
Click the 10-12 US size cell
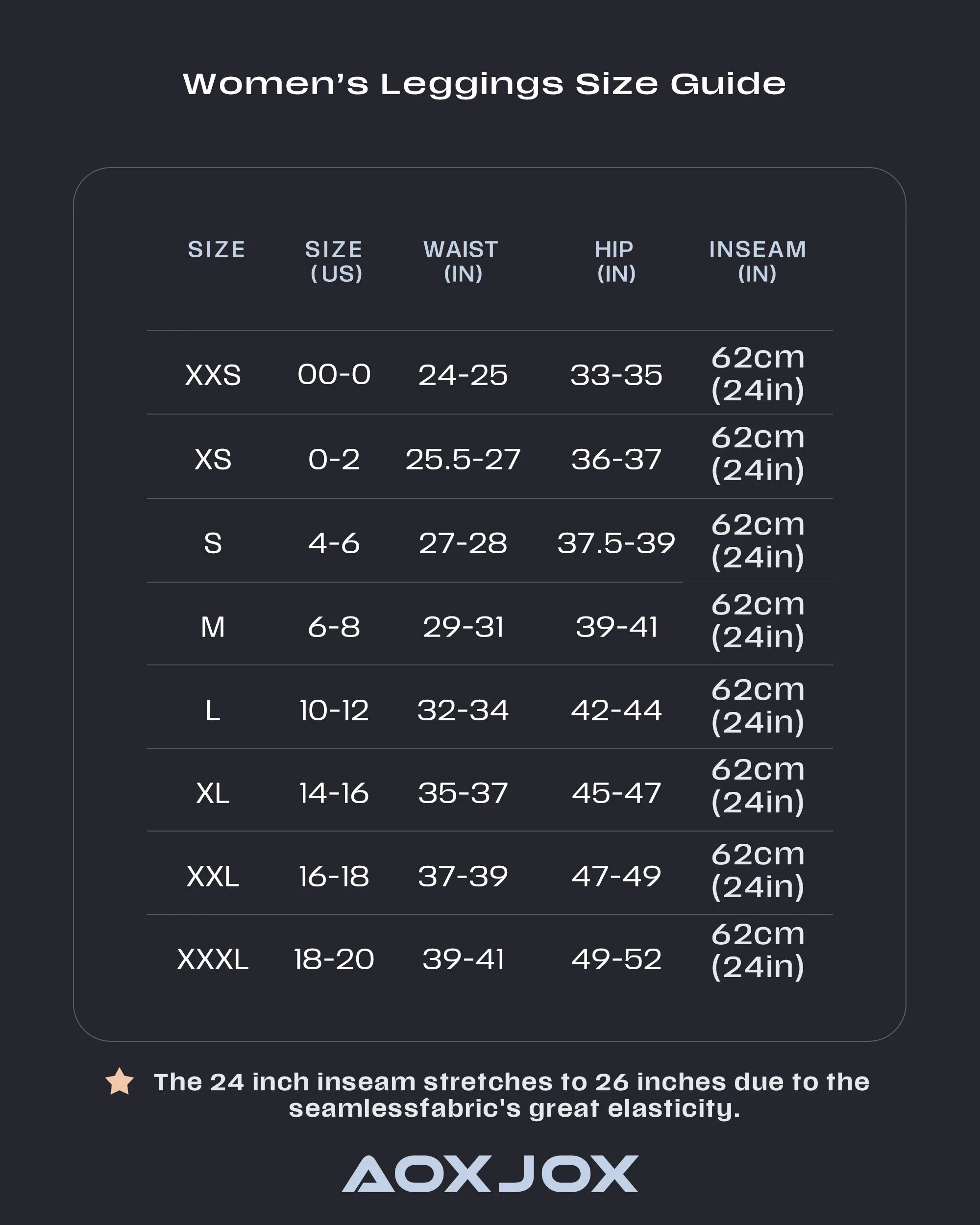coord(334,710)
